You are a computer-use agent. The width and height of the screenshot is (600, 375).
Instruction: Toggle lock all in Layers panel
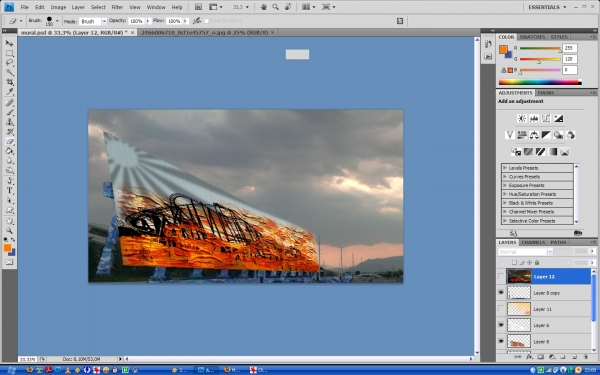pos(537,262)
